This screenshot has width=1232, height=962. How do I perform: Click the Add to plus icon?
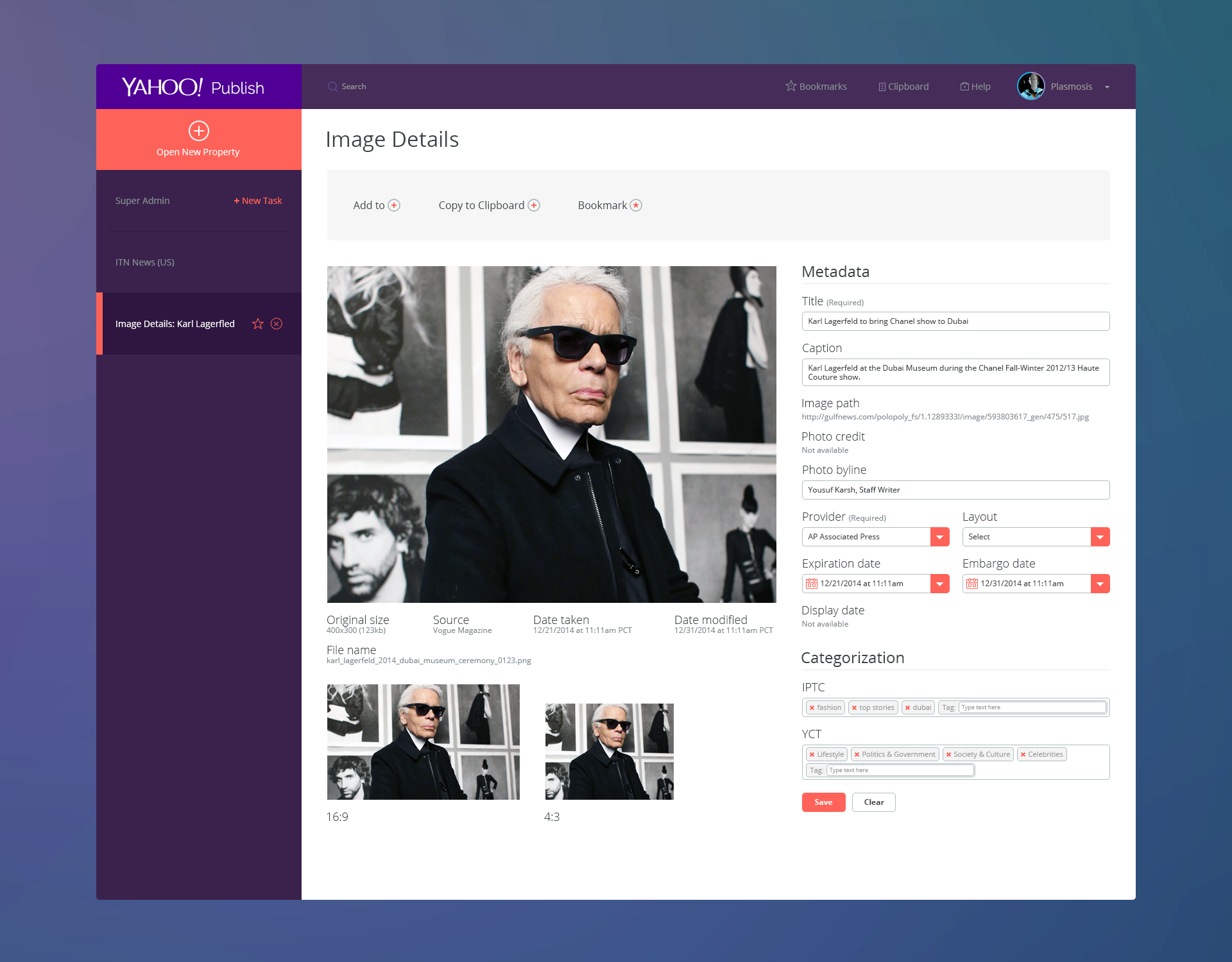(x=394, y=205)
